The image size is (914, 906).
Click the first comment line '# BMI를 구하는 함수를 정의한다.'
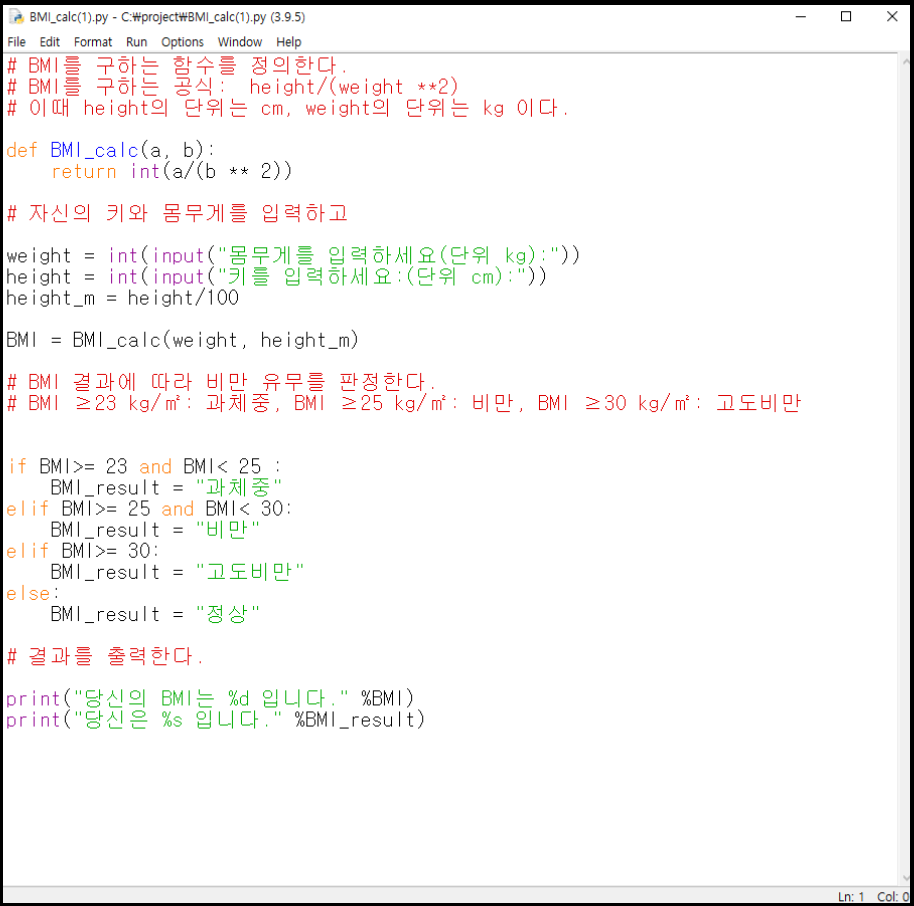[x=177, y=66]
